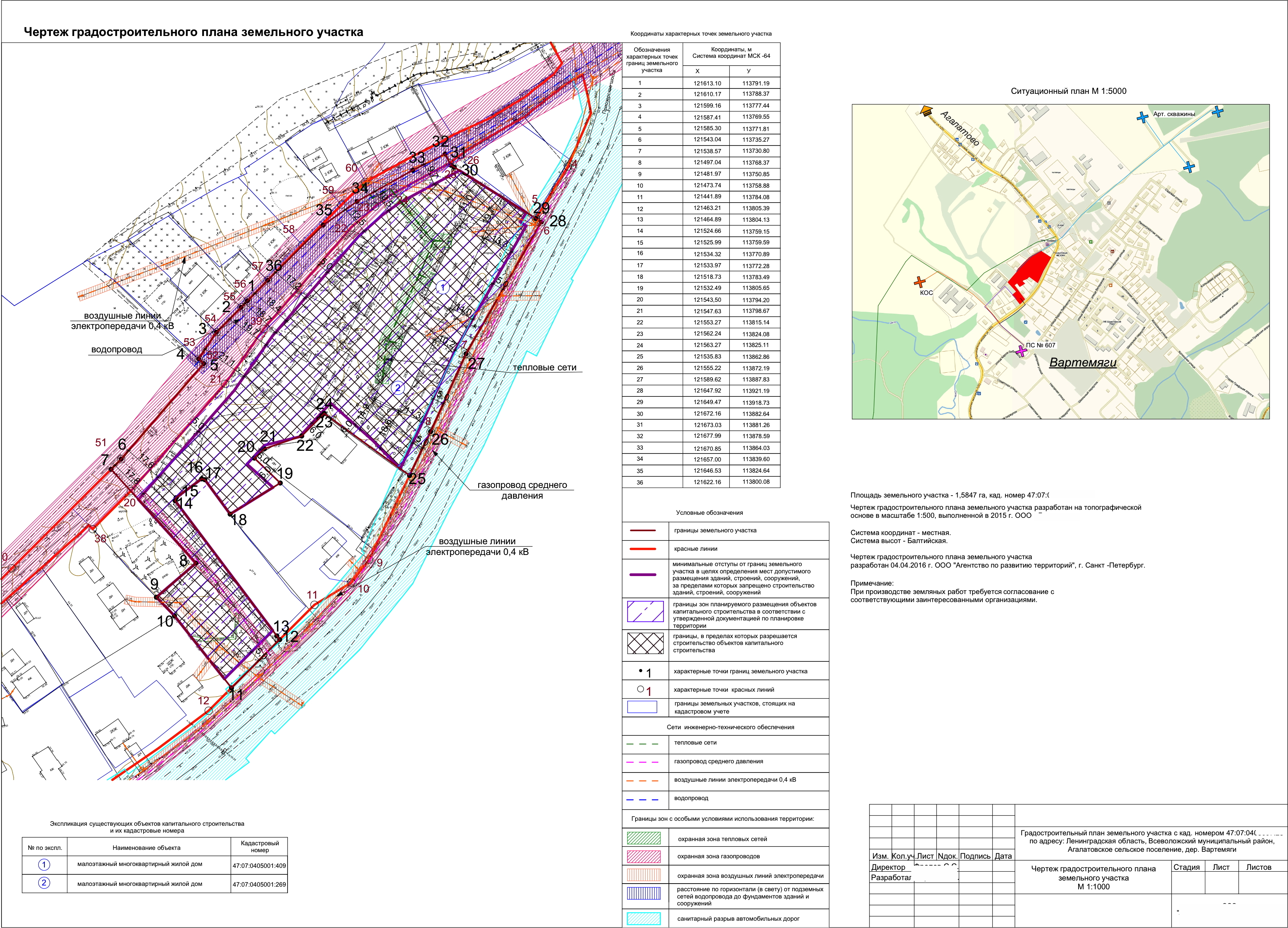
Task: Select circled number 2 in explication table
Action: pyautogui.click(x=44, y=883)
